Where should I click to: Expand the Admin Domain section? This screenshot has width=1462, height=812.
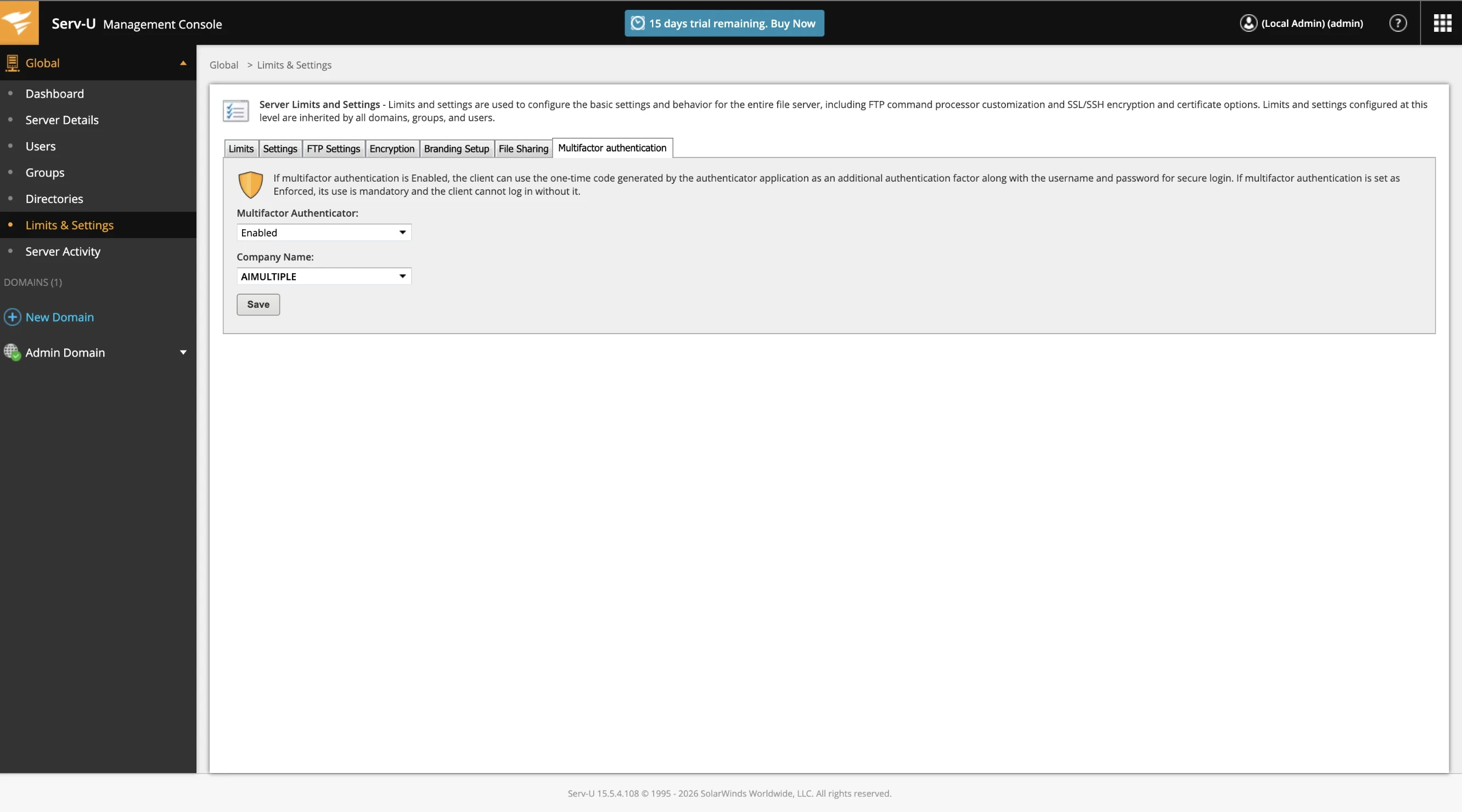pyautogui.click(x=183, y=352)
